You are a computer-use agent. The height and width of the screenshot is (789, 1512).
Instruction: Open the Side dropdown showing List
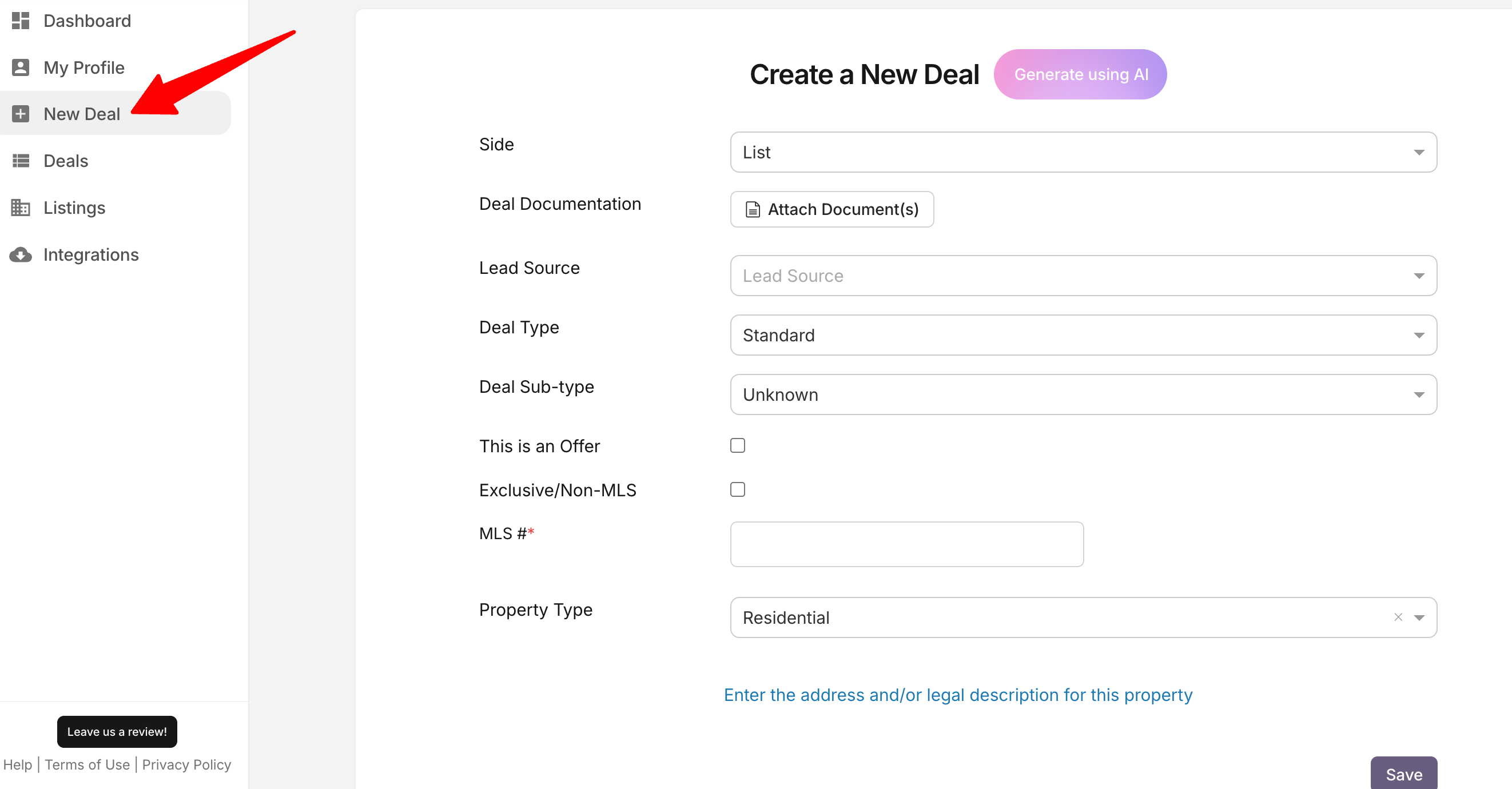[1083, 153]
